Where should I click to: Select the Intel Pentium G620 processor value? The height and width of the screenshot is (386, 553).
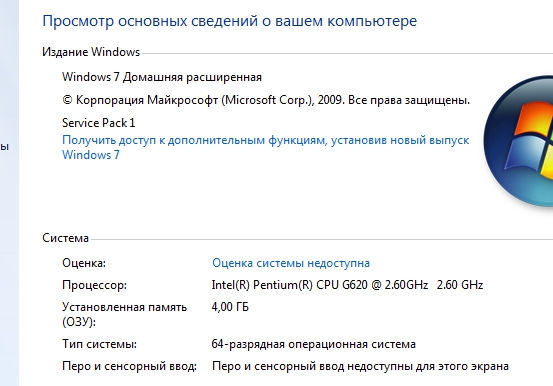tap(347, 285)
